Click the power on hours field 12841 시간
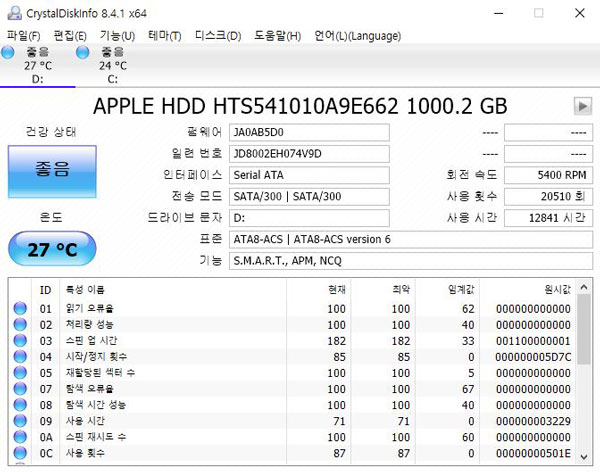The width and height of the screenshot is (600, 472). tap(548, 218)
